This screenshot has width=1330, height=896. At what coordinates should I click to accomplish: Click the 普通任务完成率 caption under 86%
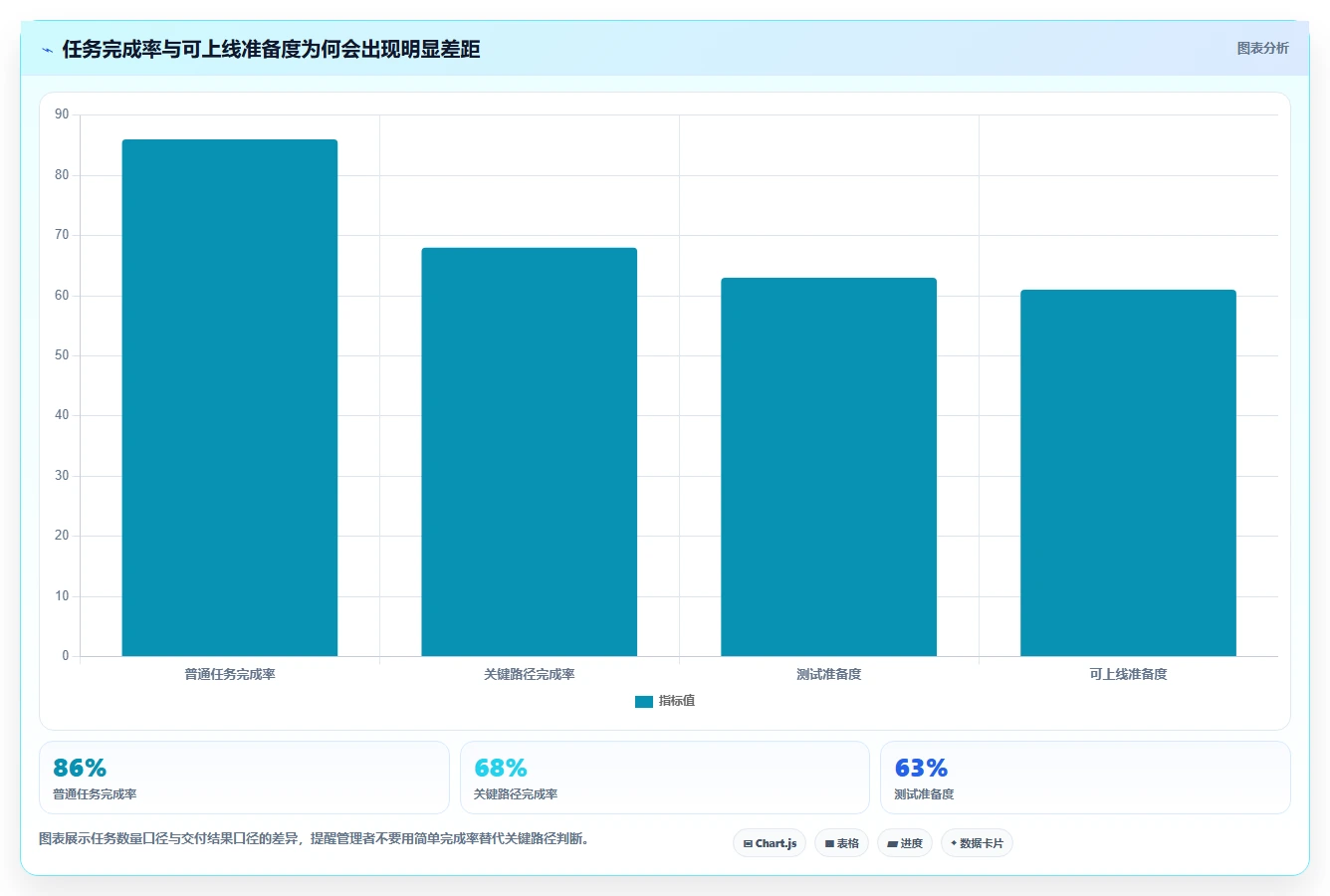95,794
